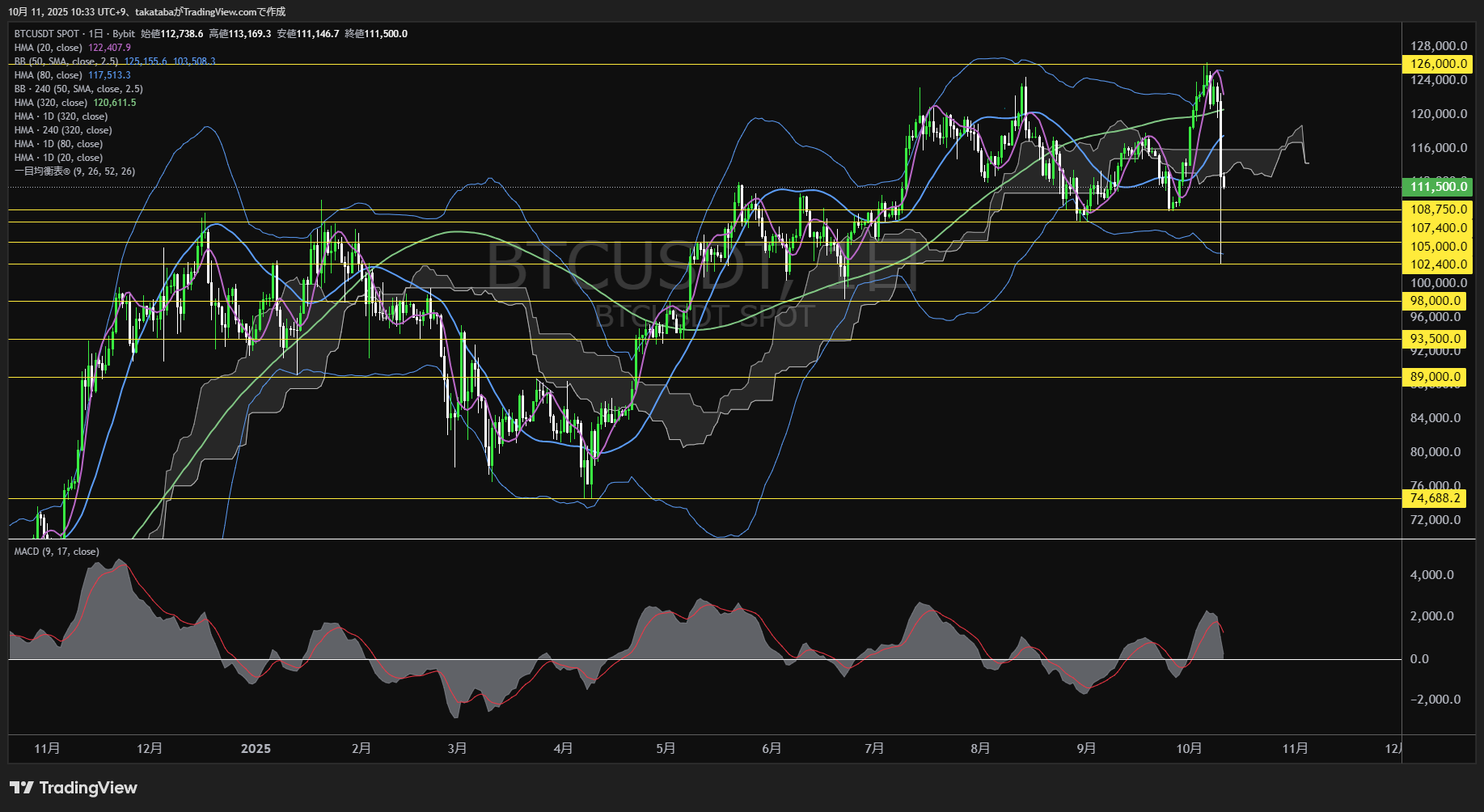The width and height of the screenshot is (1484, 812).
Task: Click the HMA · 240 (320, close) legend entry
Action: [x=63, y=130]
